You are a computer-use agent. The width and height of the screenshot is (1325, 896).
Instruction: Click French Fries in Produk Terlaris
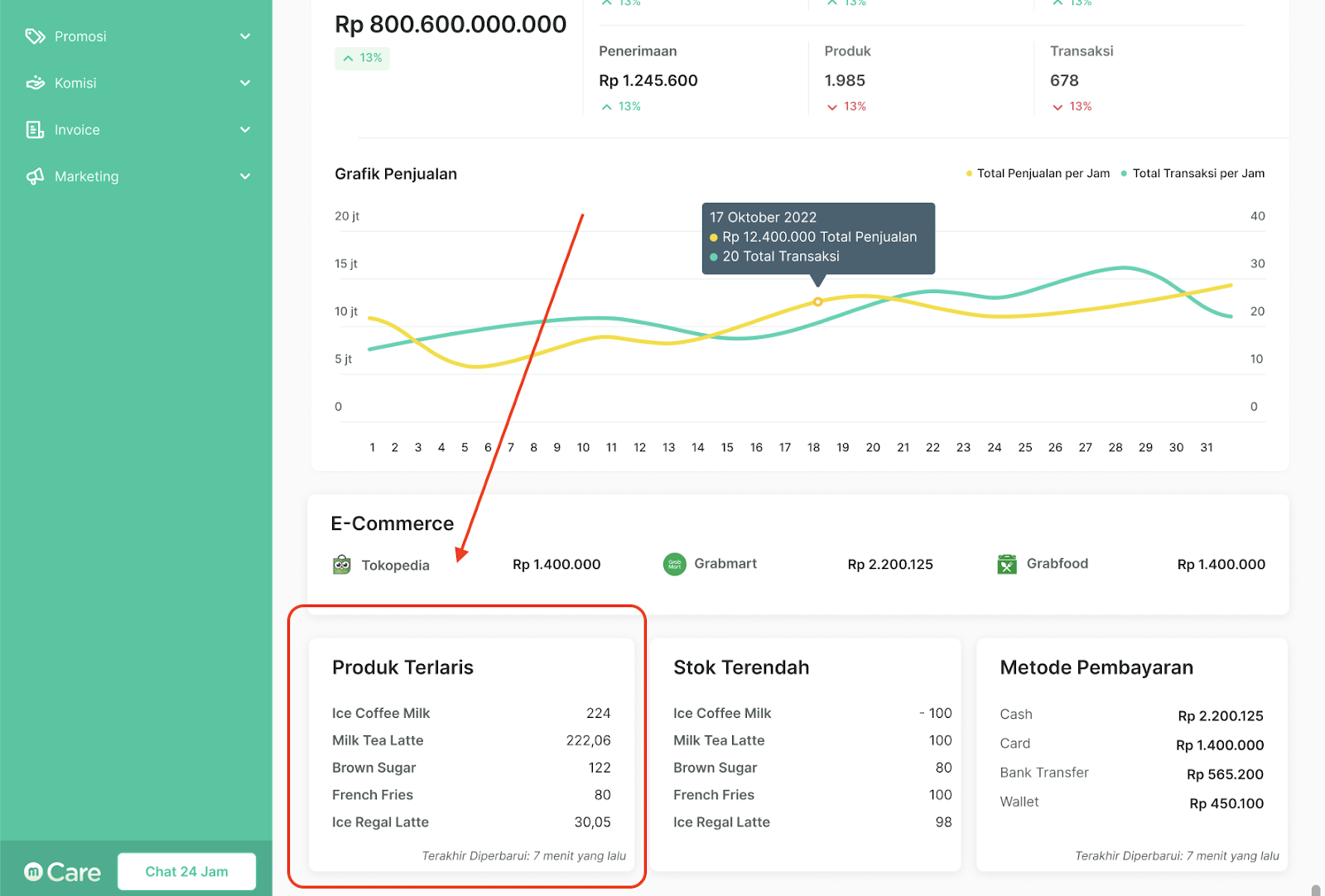pos(373,795)
